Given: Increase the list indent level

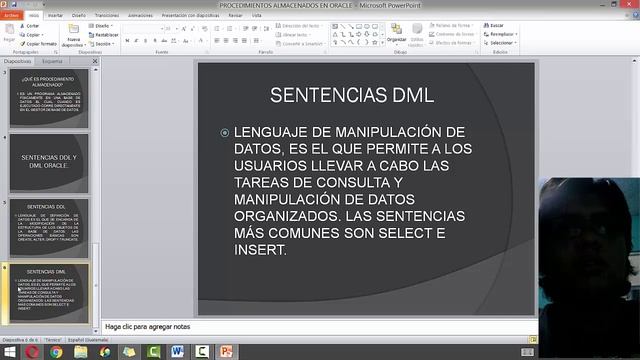Looking at the screenshot, I should (255, 29).
